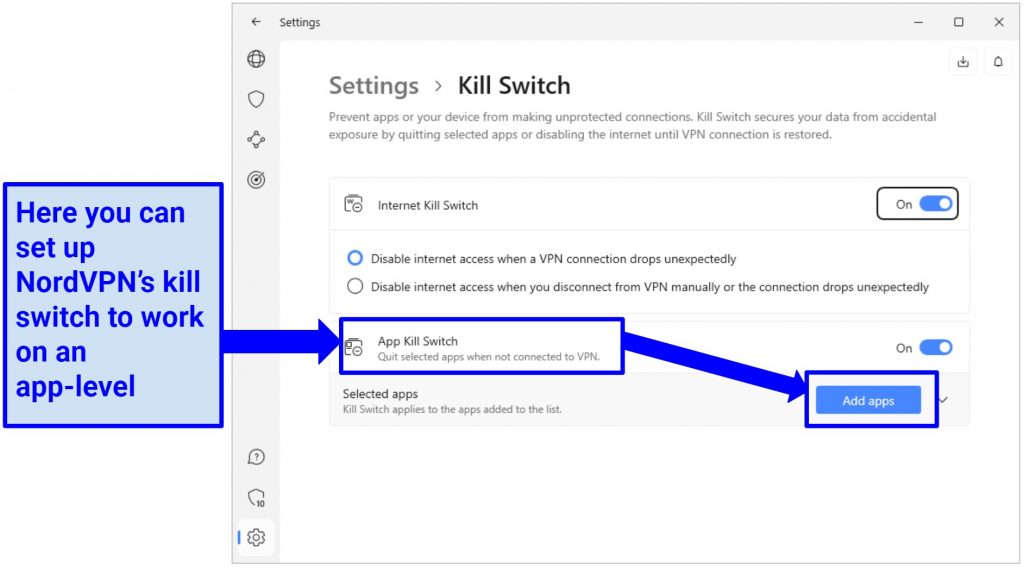
Task: Click the Selected apps label
Action: click(x=380, y=394)
